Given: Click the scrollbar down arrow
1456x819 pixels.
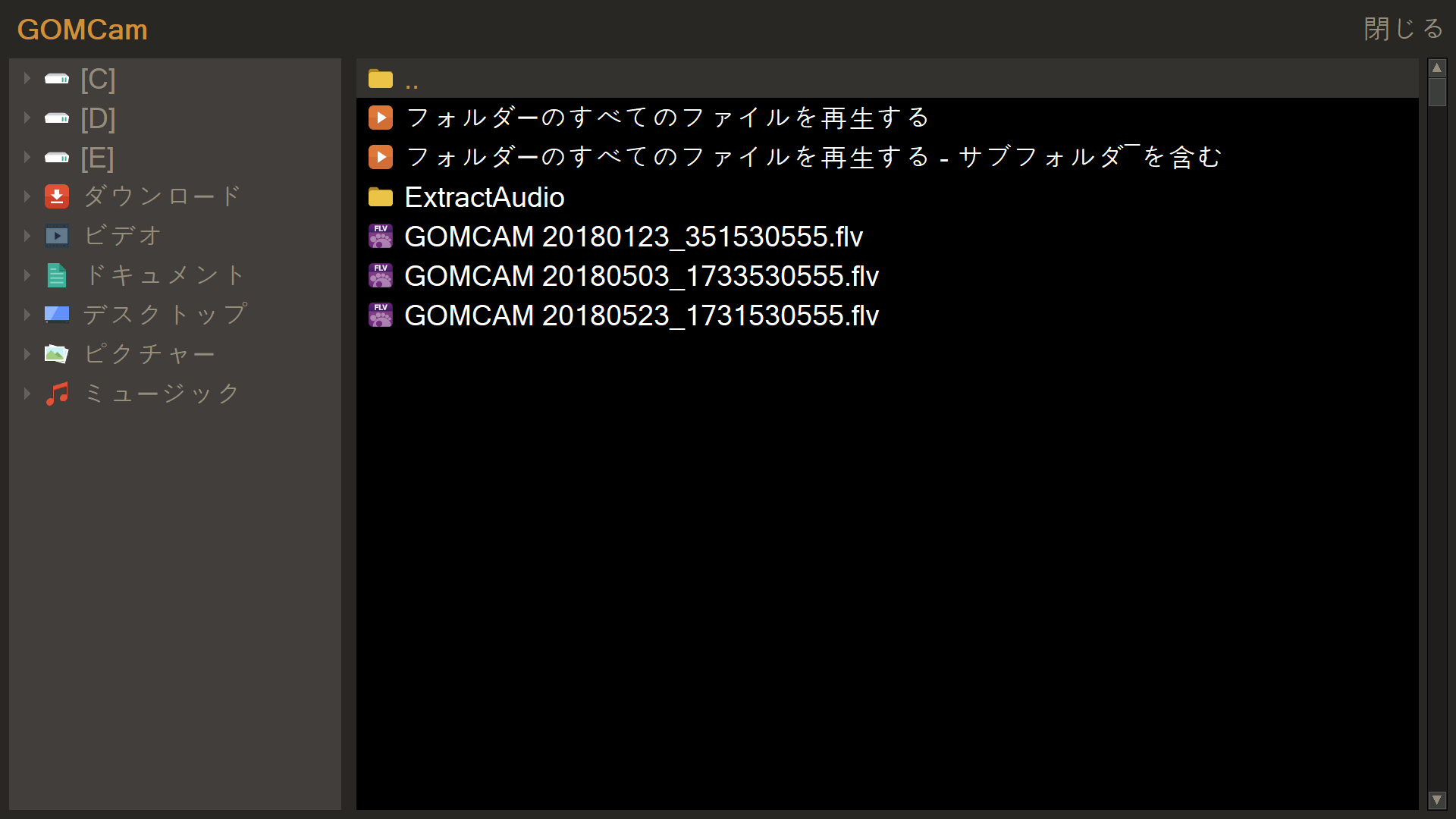Looking at the screenshot, I should pos(1437,800).
